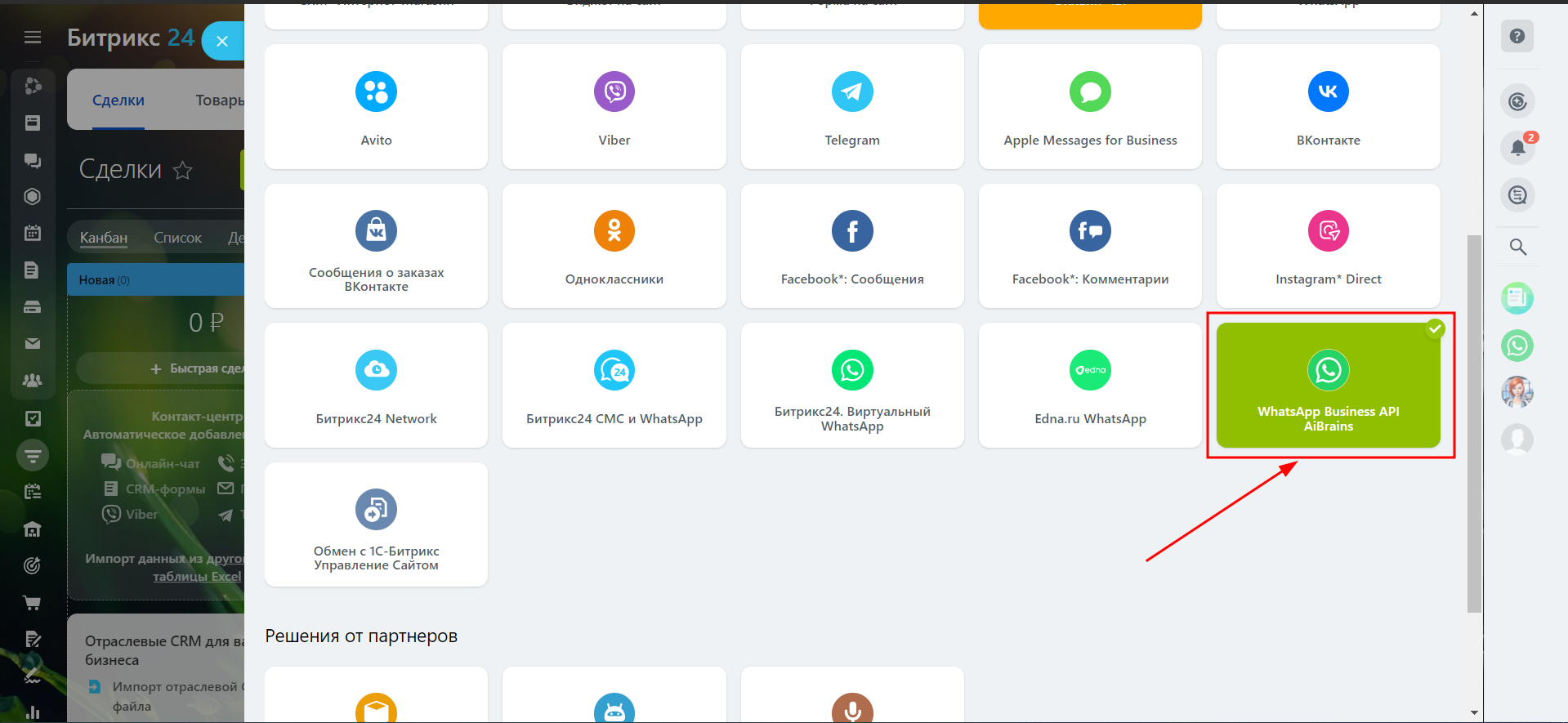Click the scrollbar up arrow

pyautogui.click(x=1474, y=13)
